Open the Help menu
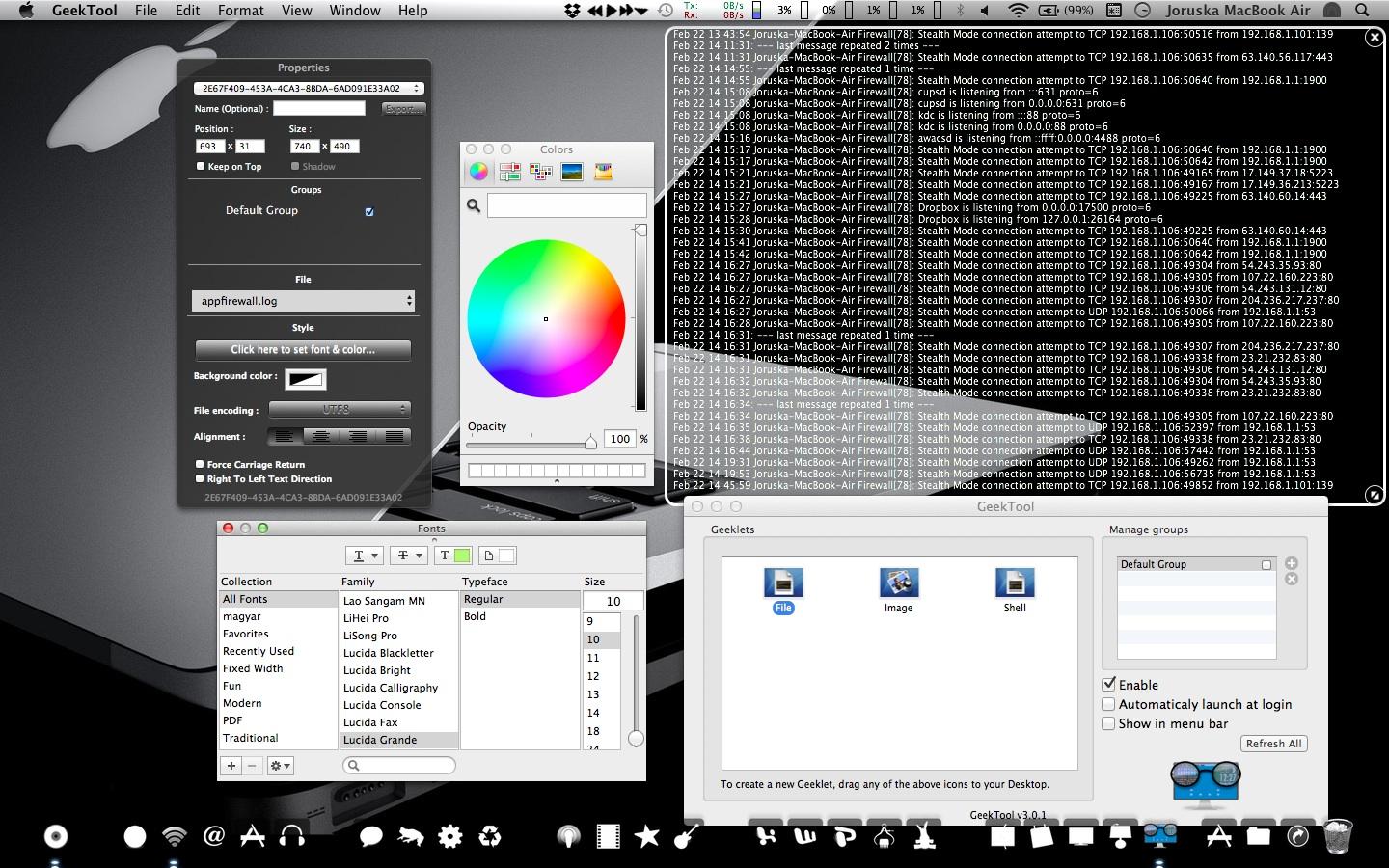 click(413, 10)
